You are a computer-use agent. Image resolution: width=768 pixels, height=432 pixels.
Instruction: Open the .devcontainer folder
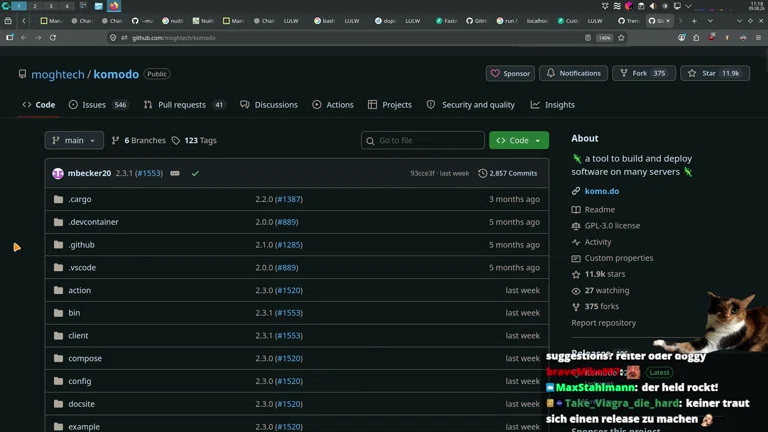(x=94, y=222)
